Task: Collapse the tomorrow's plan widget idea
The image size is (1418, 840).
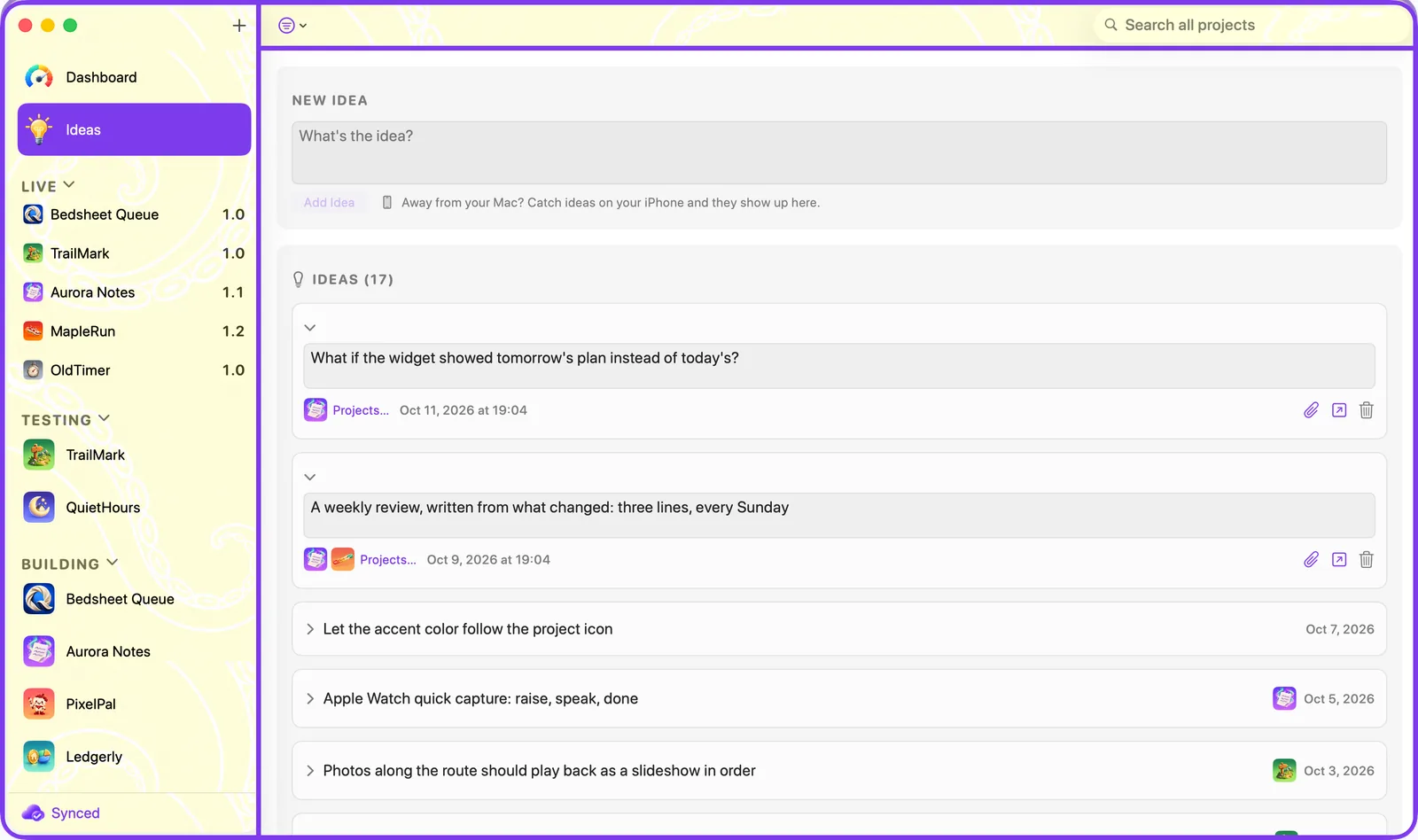Action: pyautogui.click(x=309, y=328)
